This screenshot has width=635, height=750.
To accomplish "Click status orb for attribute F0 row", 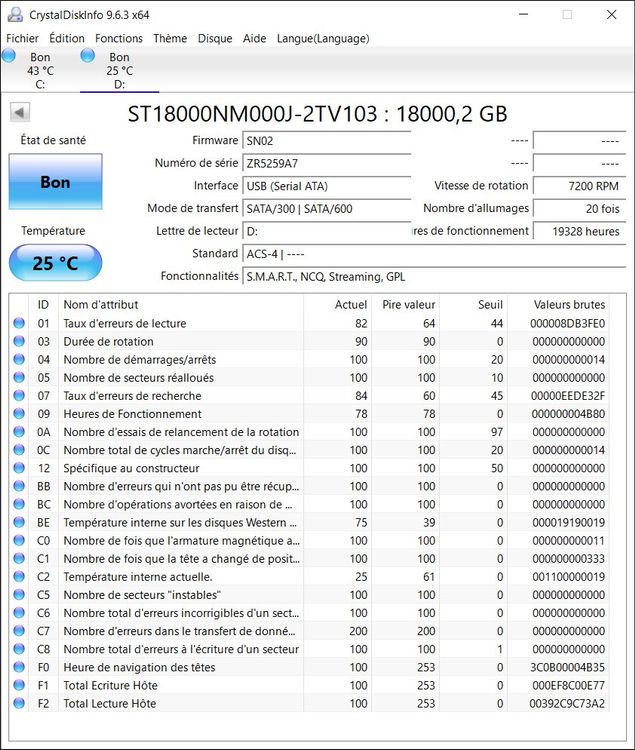I will click(x=19, y=667).
